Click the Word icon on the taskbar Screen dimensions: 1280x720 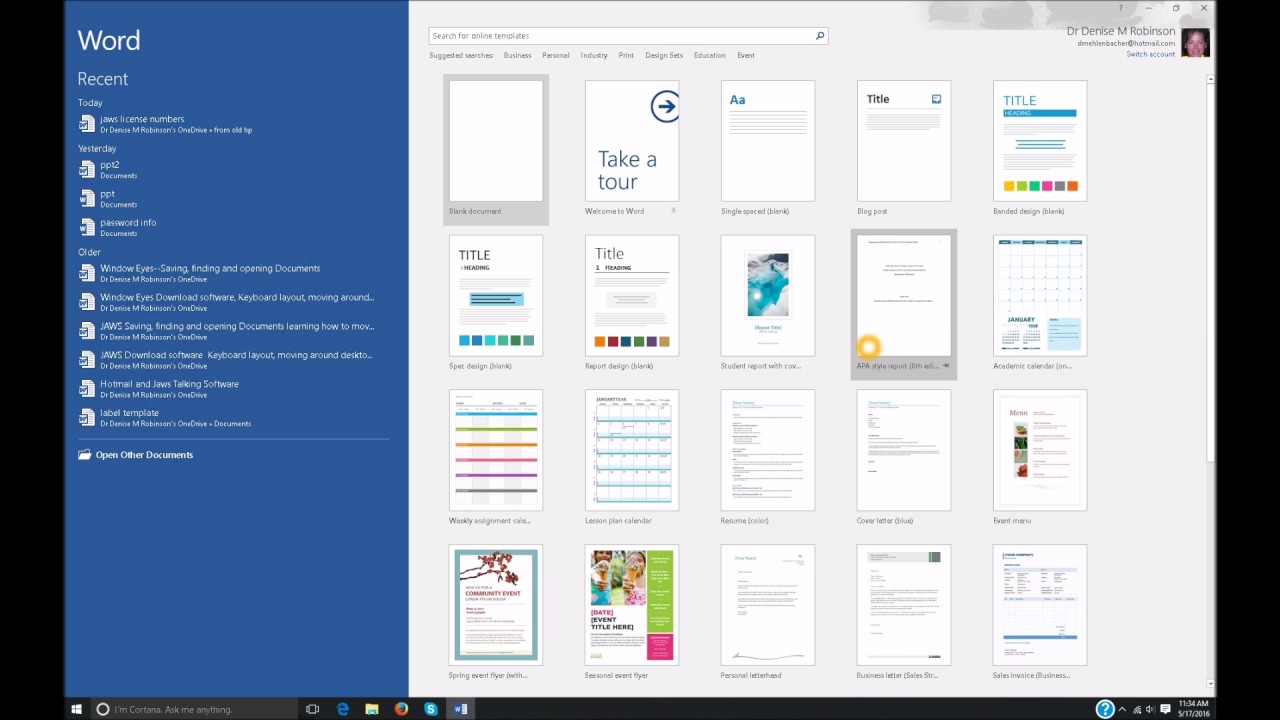(x=461, y=709)
